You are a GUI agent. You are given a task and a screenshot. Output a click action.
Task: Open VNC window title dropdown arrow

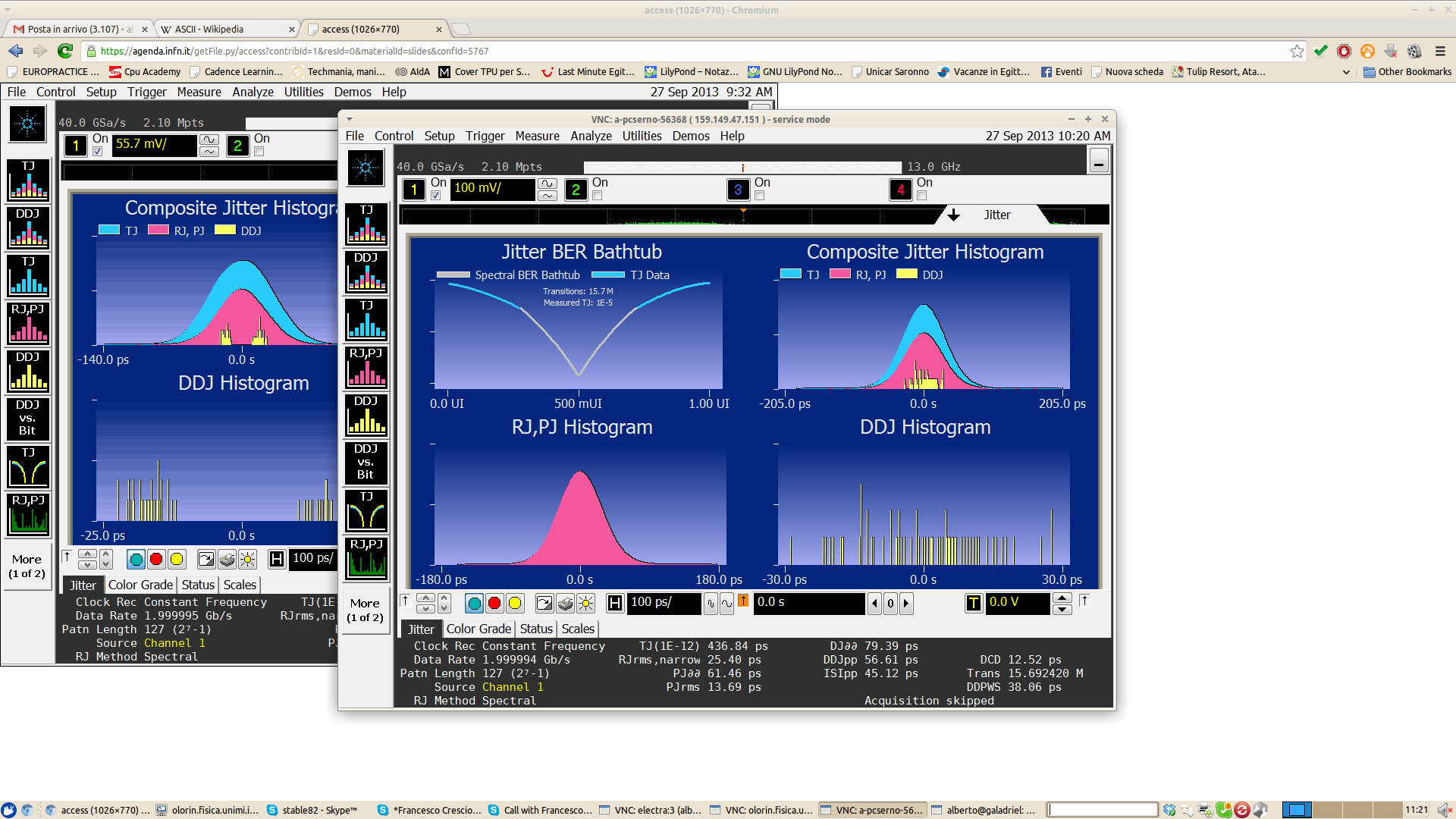350,119
